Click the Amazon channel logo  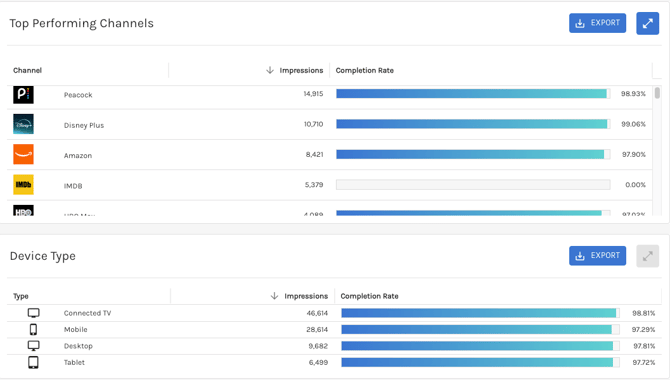coord(24,154)
